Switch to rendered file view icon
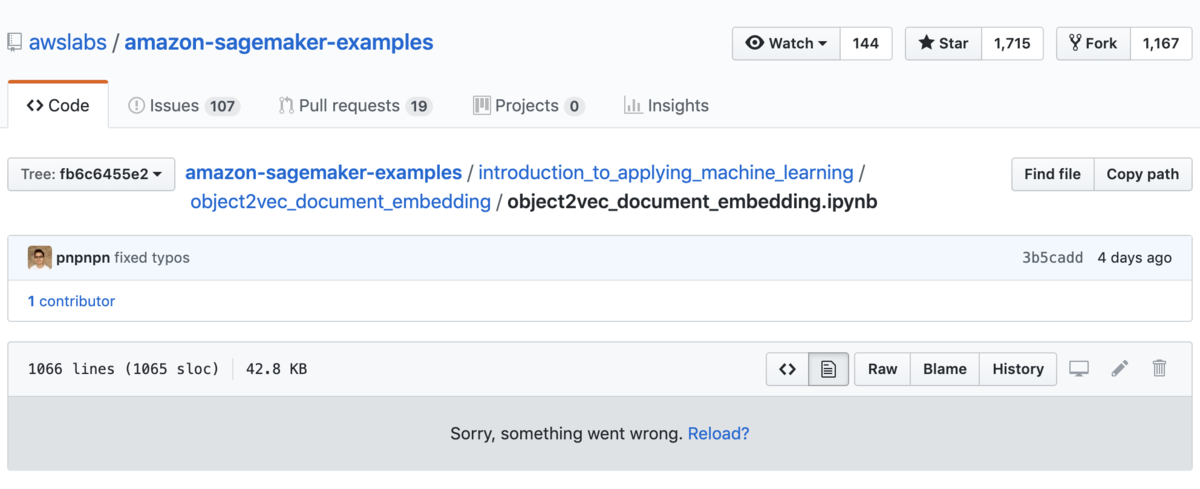 [828, 369]
